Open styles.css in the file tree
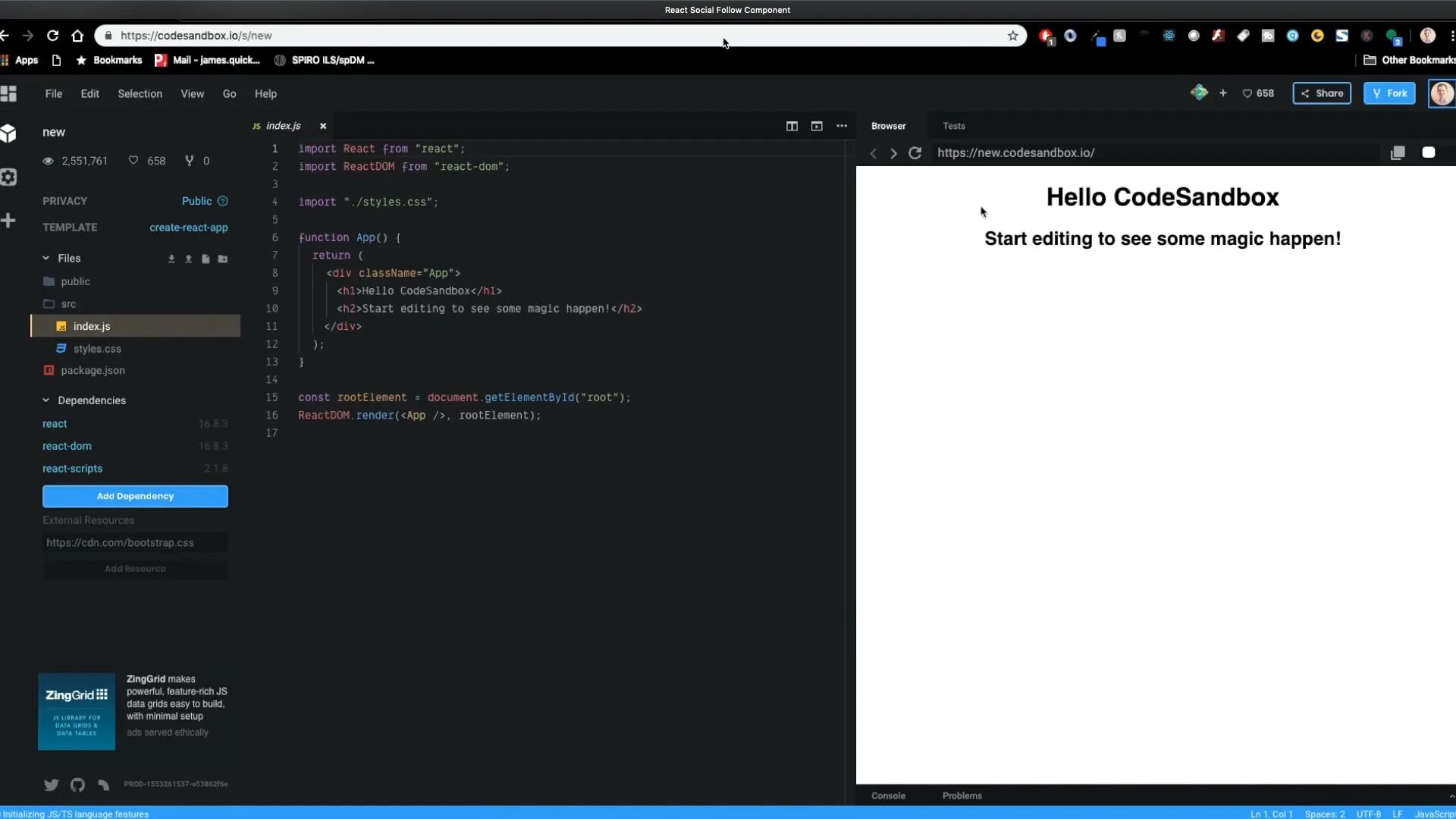The height and width of the screenshot is (819, 1456). tap(97, 349)
